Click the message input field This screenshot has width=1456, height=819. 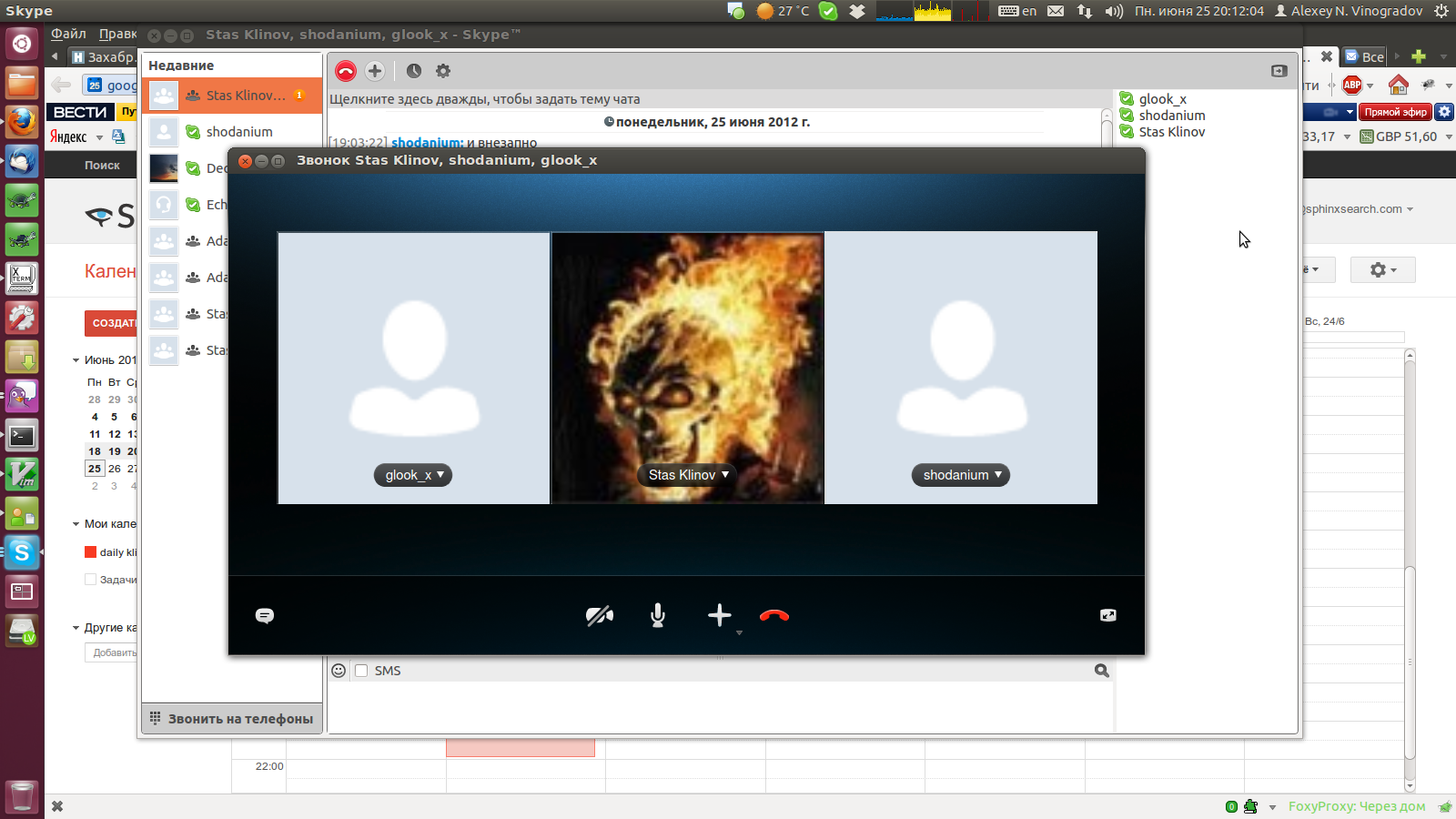pos(719,705)
